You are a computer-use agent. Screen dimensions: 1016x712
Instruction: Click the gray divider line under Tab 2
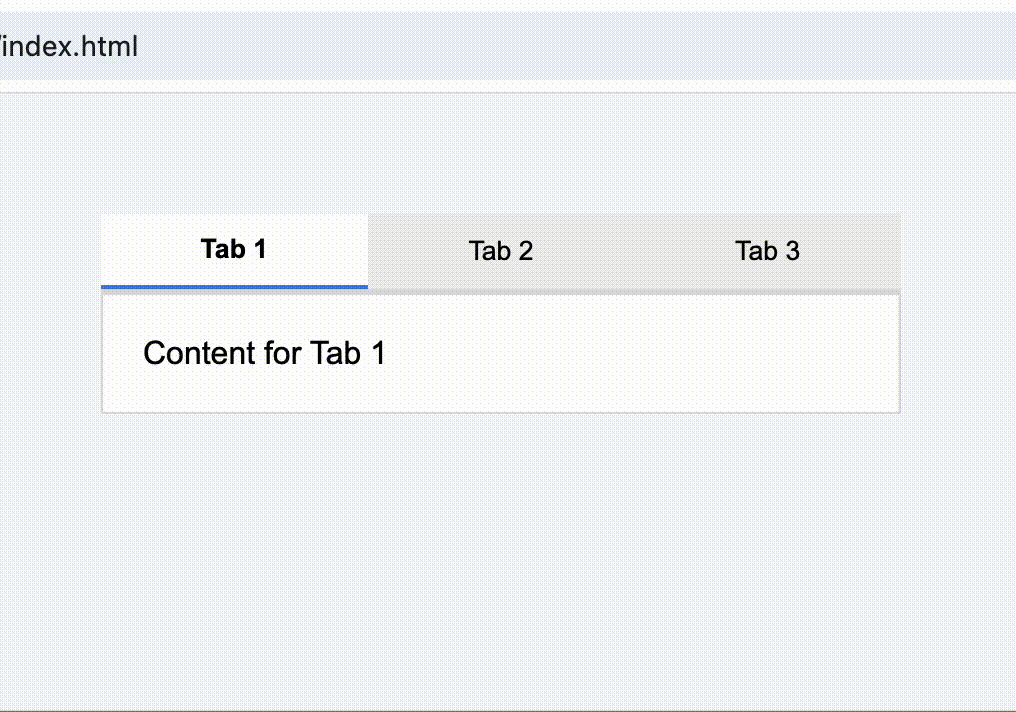point(501,292)
